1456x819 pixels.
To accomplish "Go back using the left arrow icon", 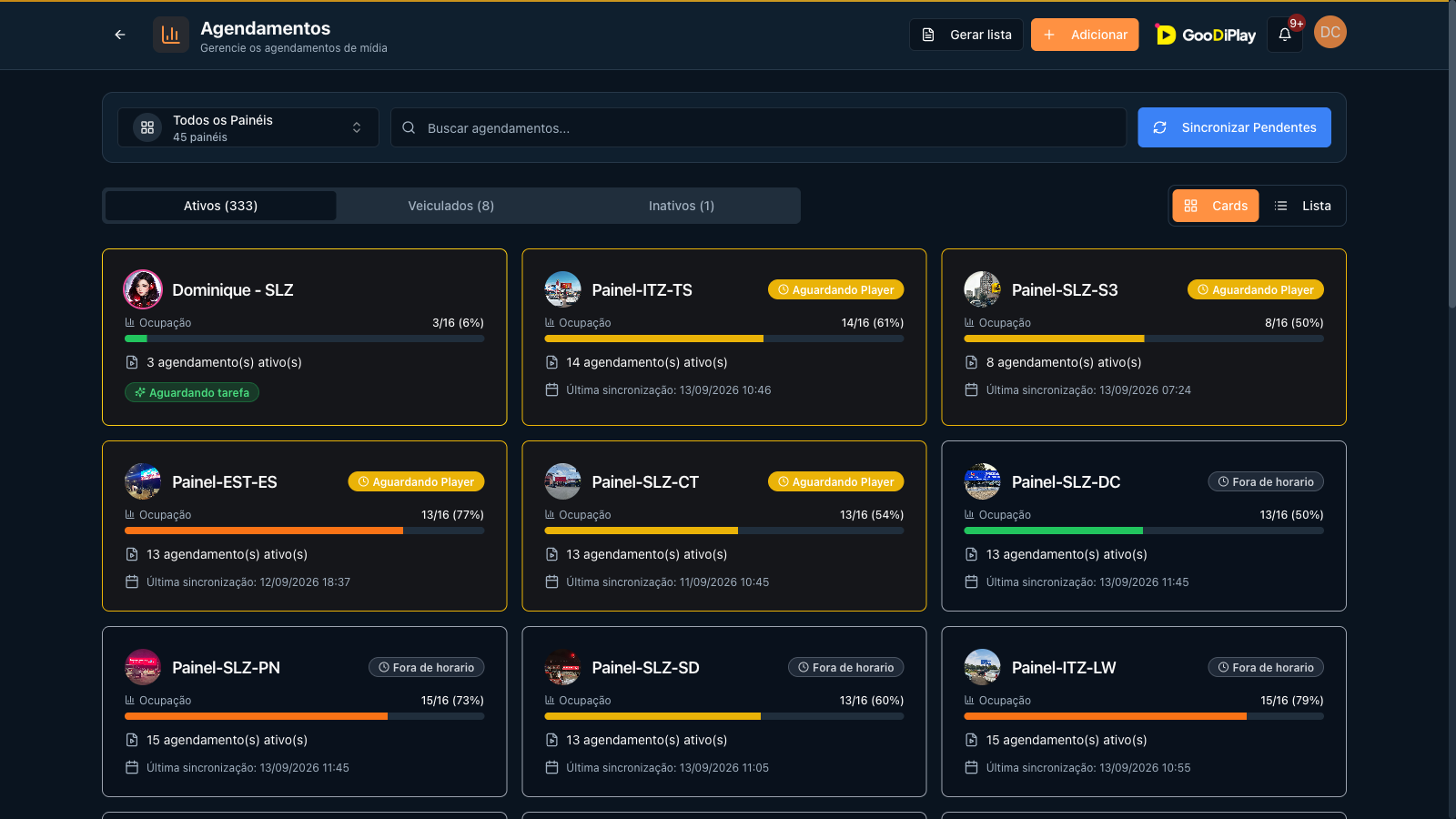I will click(120, 35).
